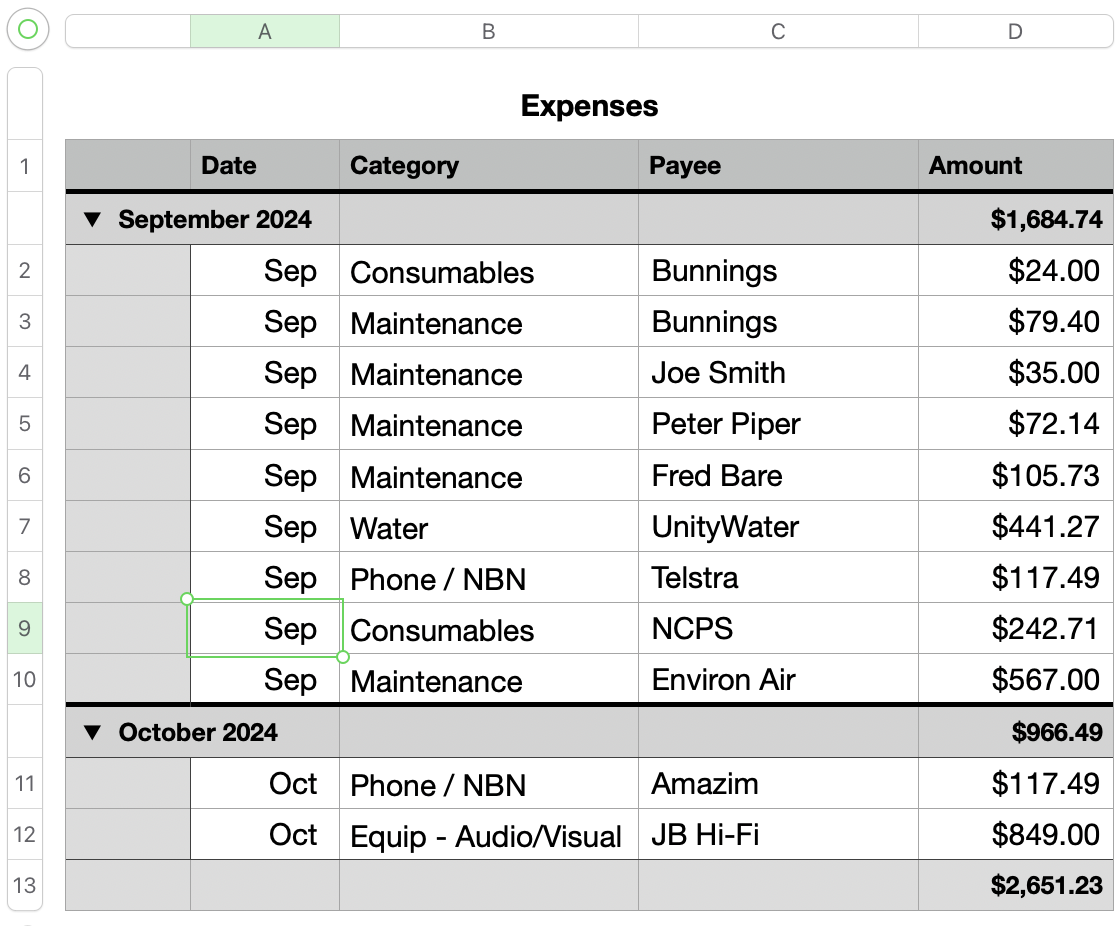Click the Expenses table title
The height and width of the screenshot is (926, 1118).
(589, 106)
